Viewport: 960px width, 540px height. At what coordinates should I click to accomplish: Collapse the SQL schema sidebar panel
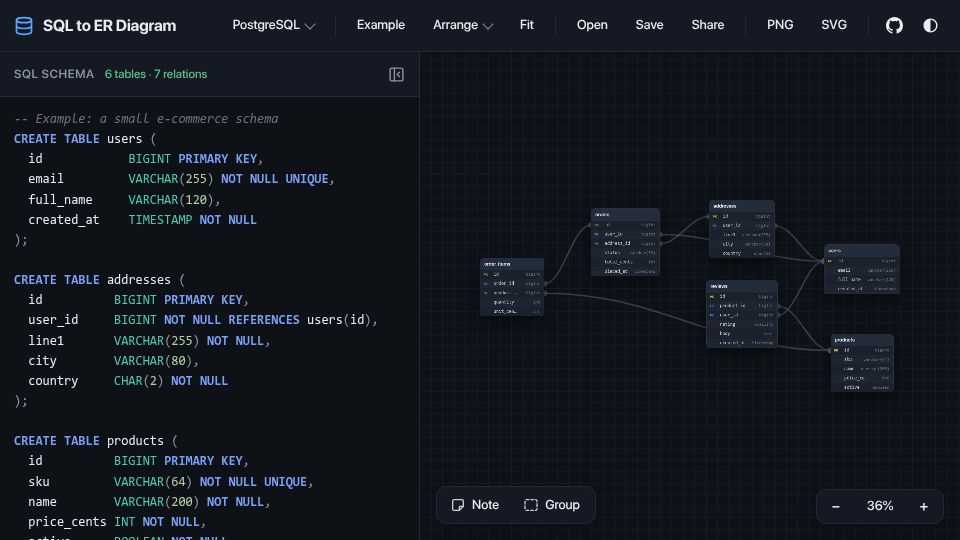[396, 75]
